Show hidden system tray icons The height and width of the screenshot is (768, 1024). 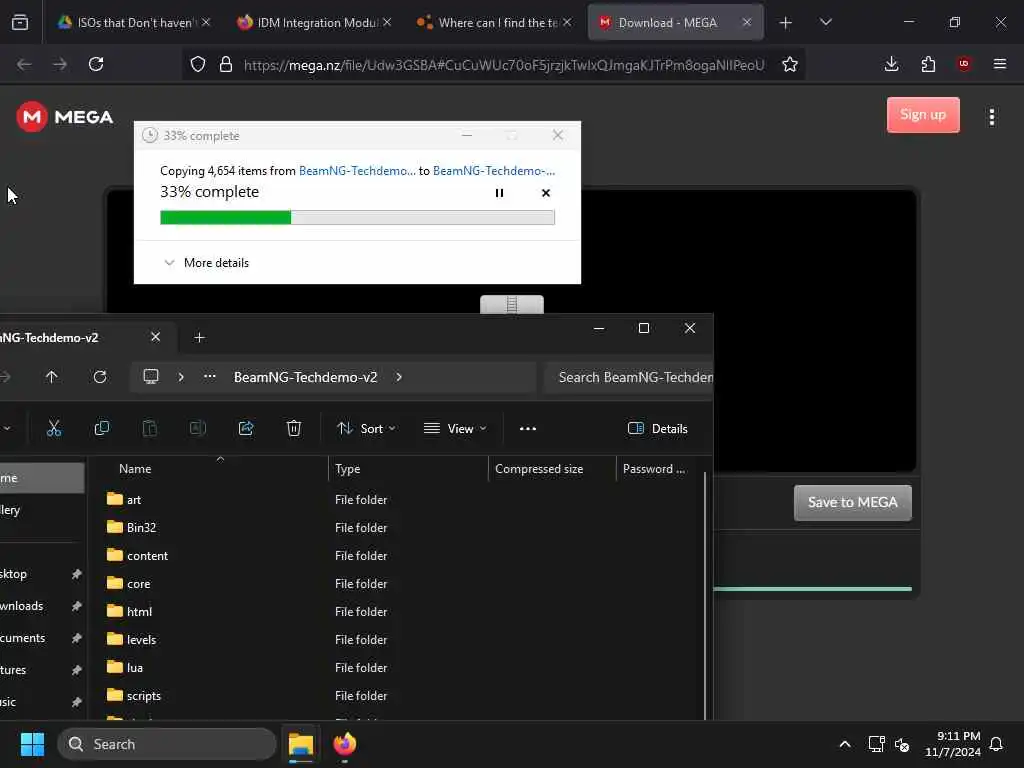[844, 744]
